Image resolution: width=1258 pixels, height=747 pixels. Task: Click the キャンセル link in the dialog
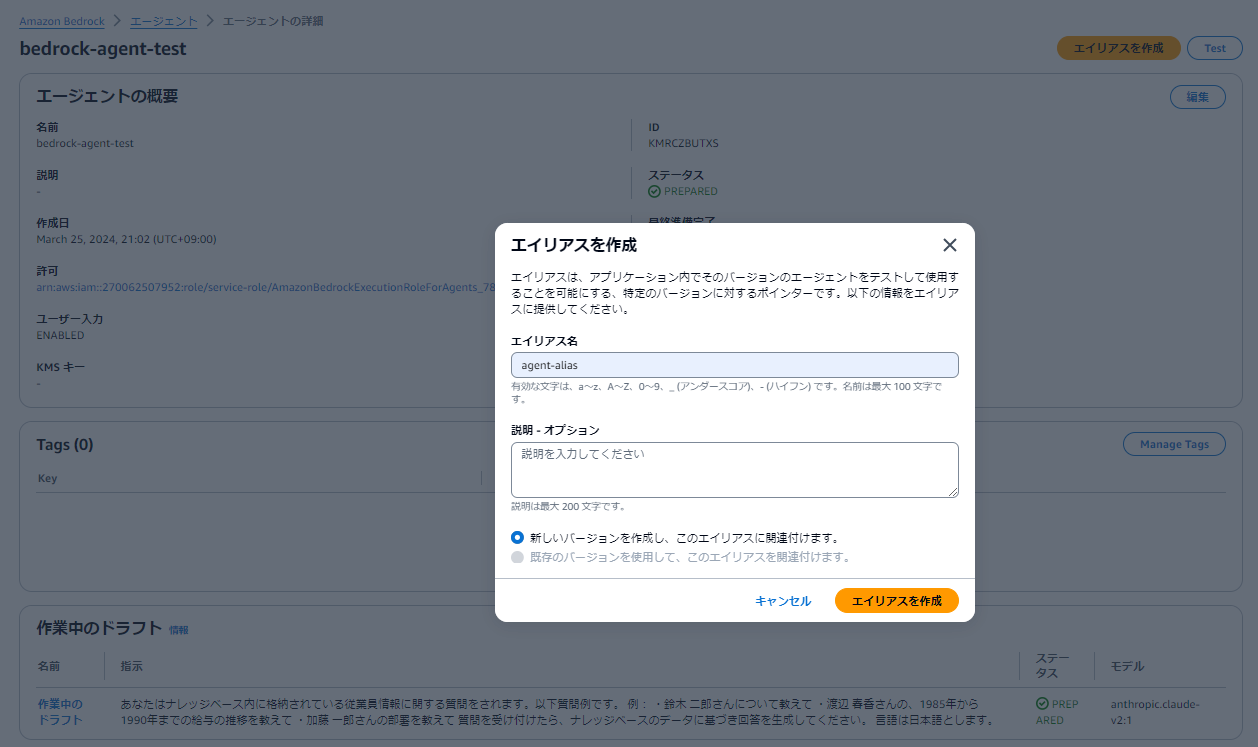tap(783, 600)
